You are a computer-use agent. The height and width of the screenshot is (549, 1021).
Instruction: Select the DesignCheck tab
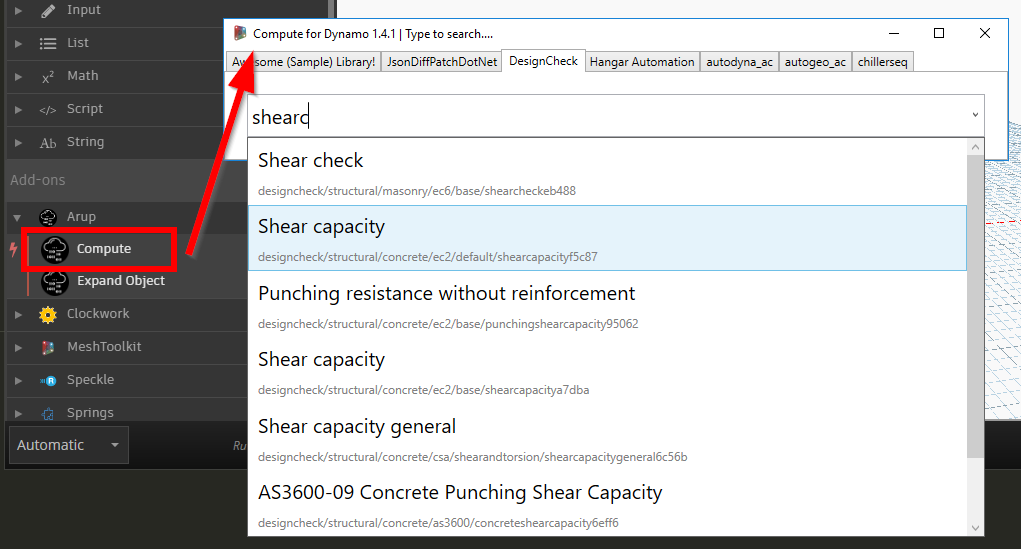(543, 61)
